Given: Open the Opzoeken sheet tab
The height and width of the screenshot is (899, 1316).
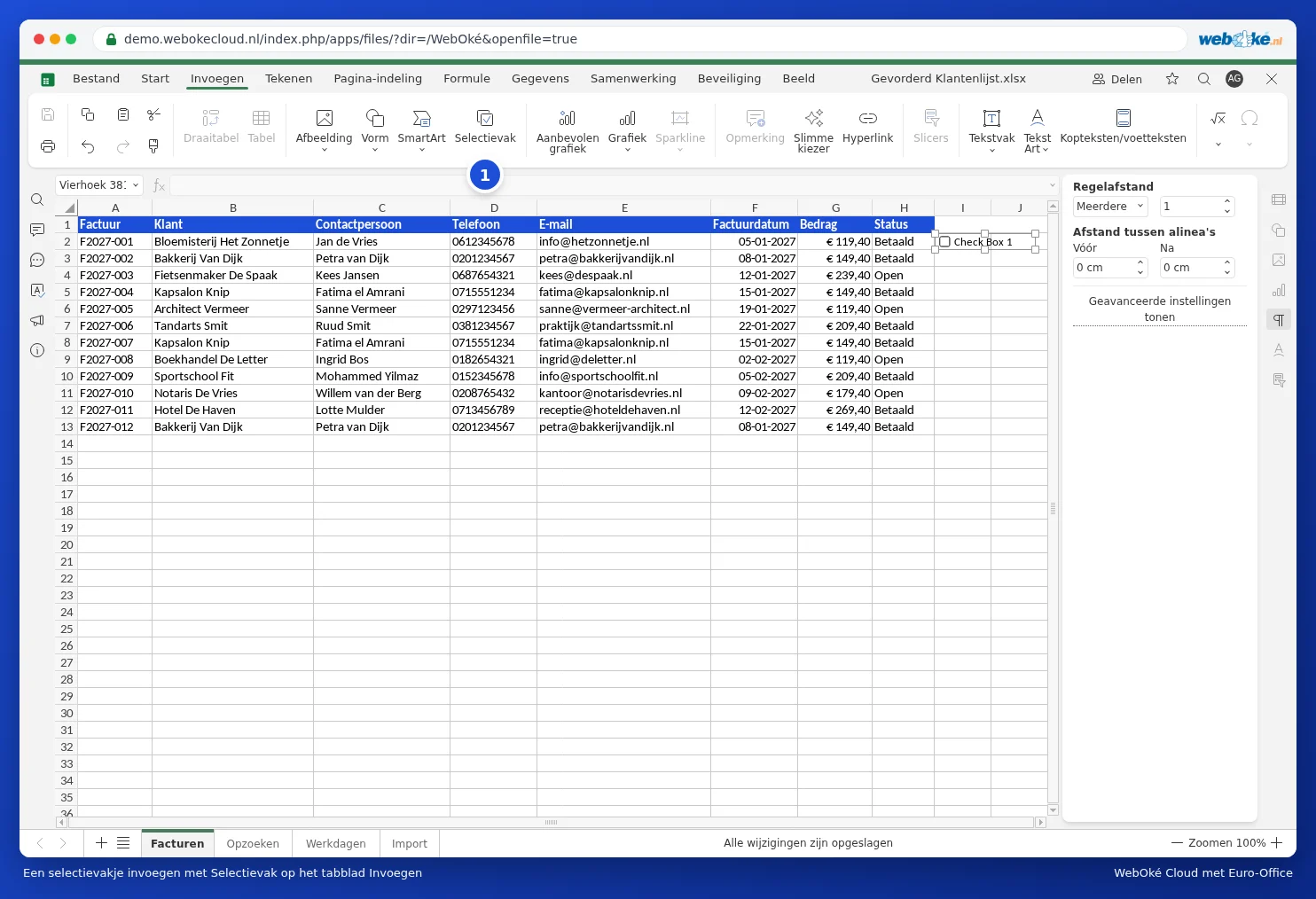Looking at the screenshot, I should 253,844.
